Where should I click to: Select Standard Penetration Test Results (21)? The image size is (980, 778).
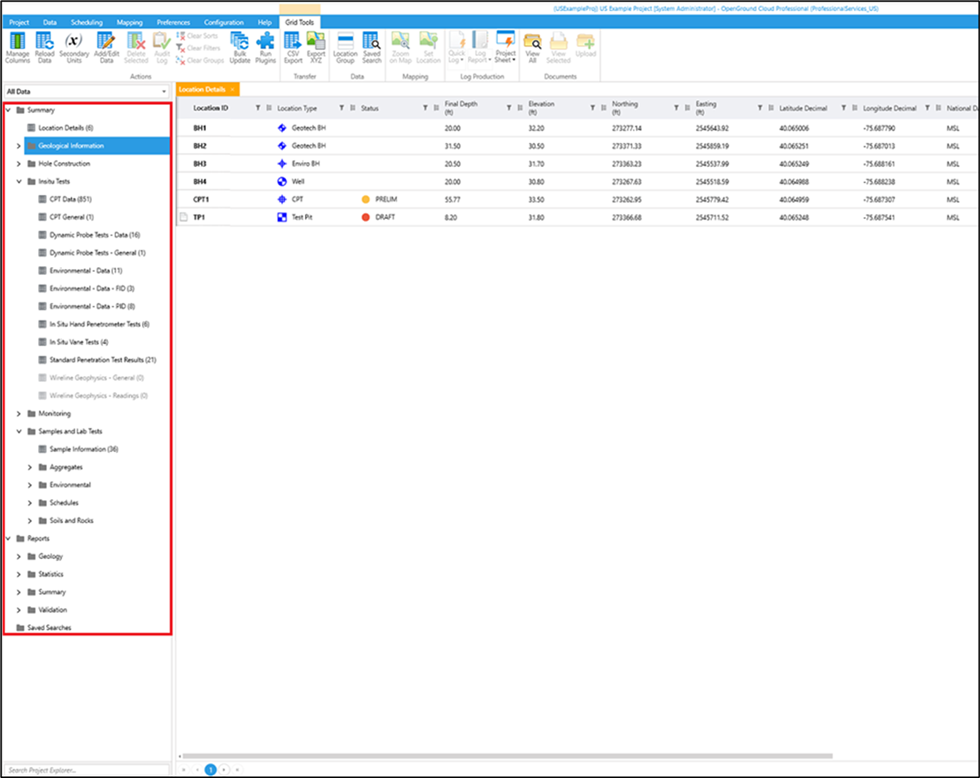click(103, 360)
